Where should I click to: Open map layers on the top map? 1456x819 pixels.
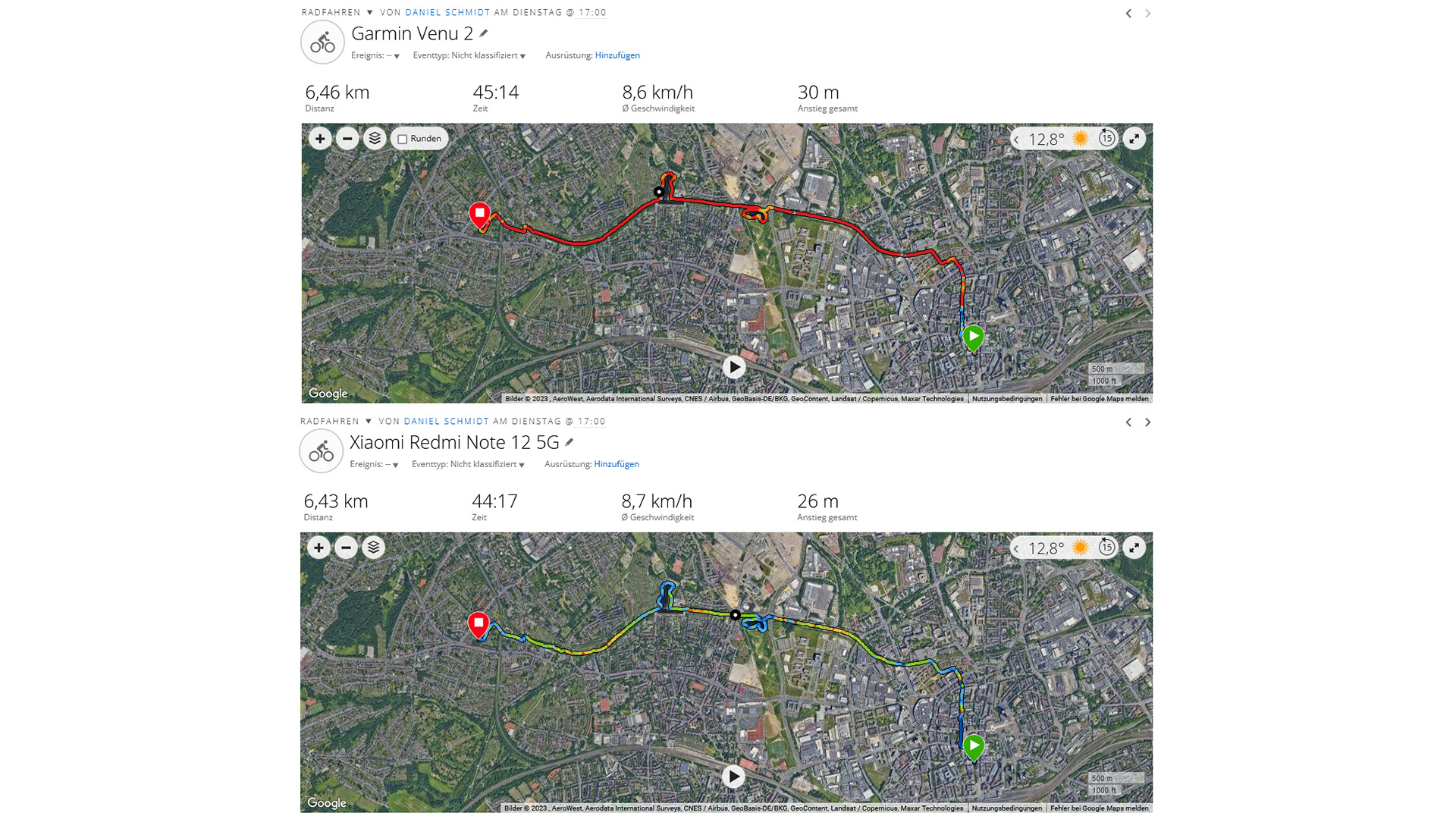(x=375, y=139)
